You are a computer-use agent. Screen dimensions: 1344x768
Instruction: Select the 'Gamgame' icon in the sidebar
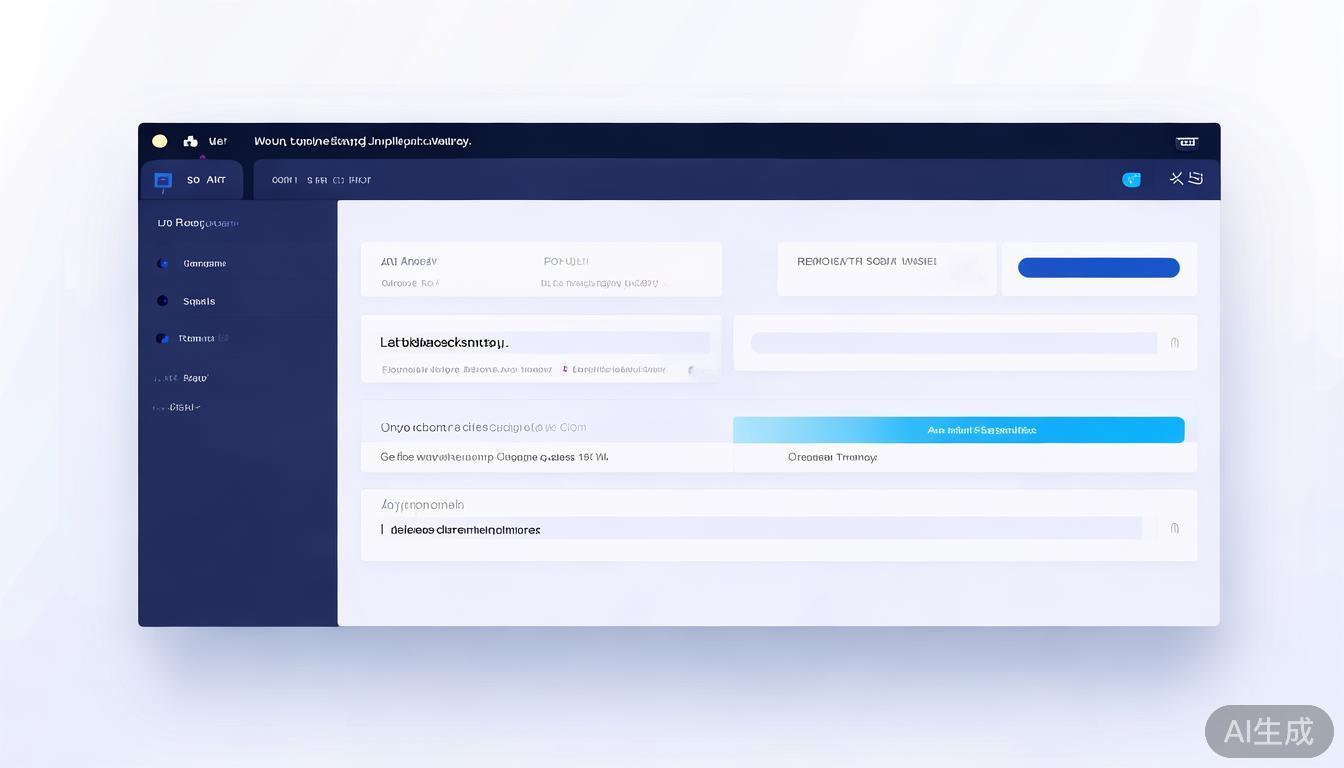point(163,263)
